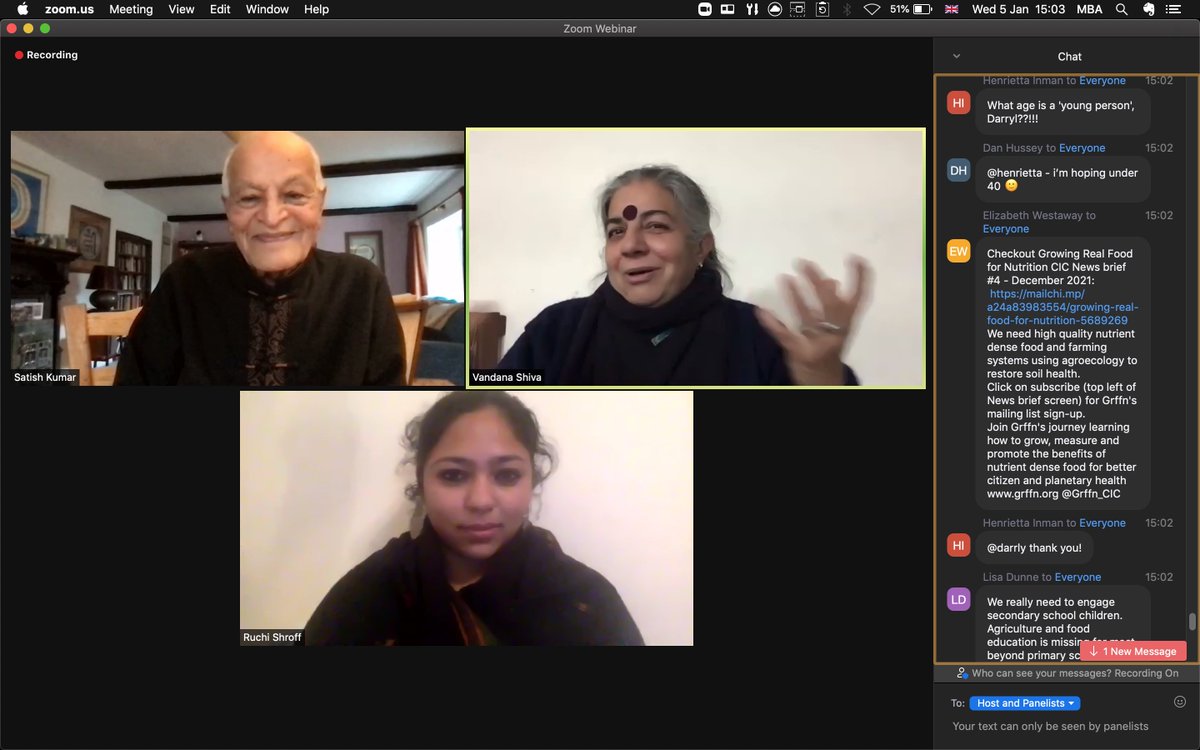Open the View menu
Screen dimensions: 1200x750
point(181,9)
